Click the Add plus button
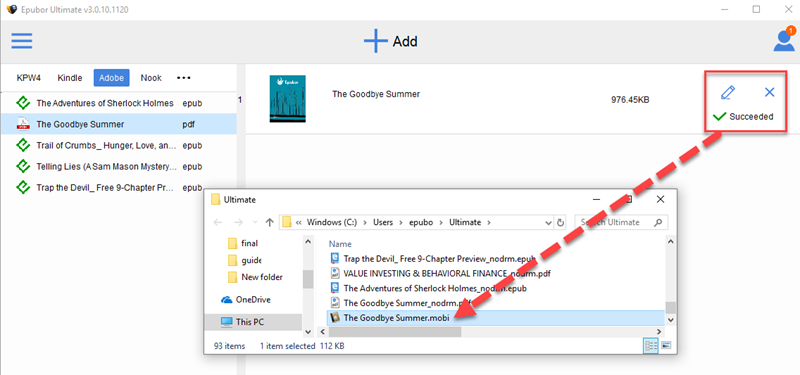 tap(391, 41)
